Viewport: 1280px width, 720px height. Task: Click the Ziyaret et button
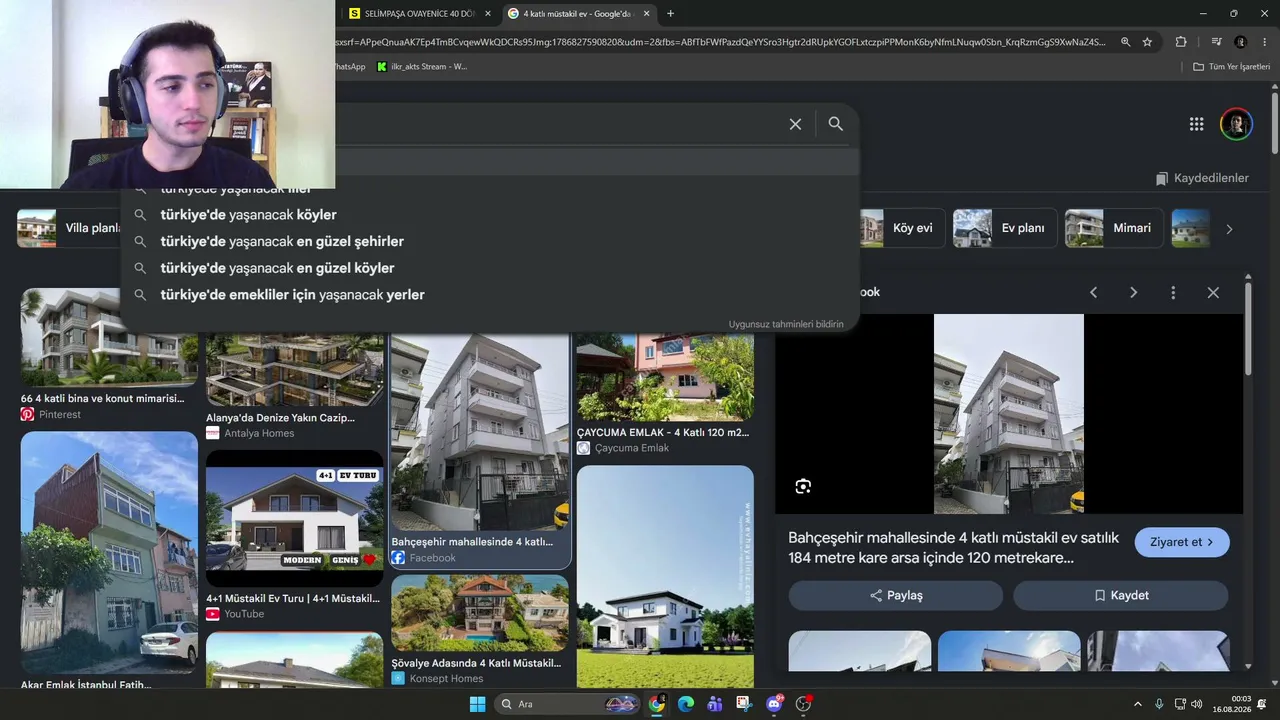(1182, 542)
